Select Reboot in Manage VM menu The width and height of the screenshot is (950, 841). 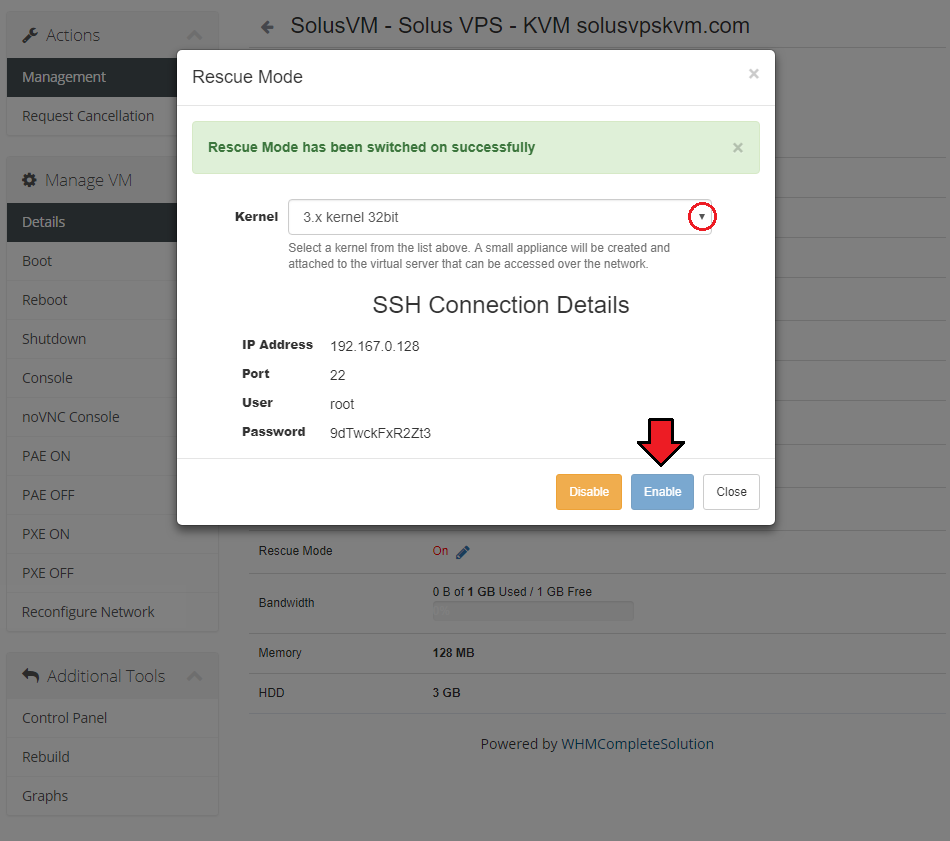(92, 300)
